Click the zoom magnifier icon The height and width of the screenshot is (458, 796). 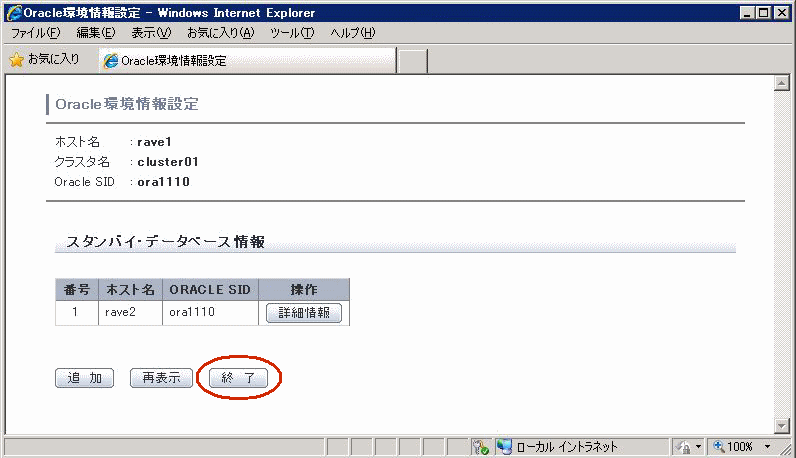pos(719,446)
